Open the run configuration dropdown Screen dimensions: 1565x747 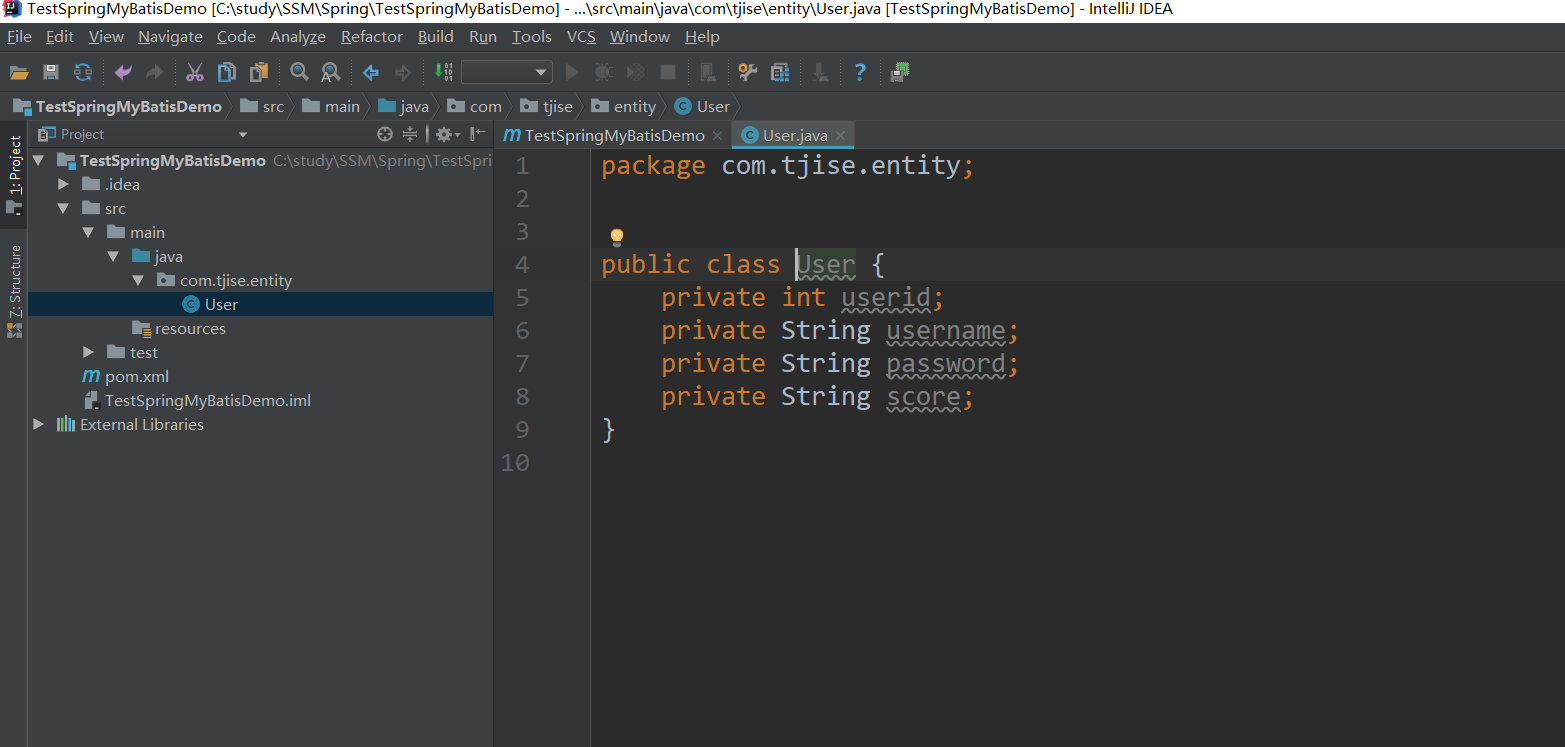click(x=507, y=72)
